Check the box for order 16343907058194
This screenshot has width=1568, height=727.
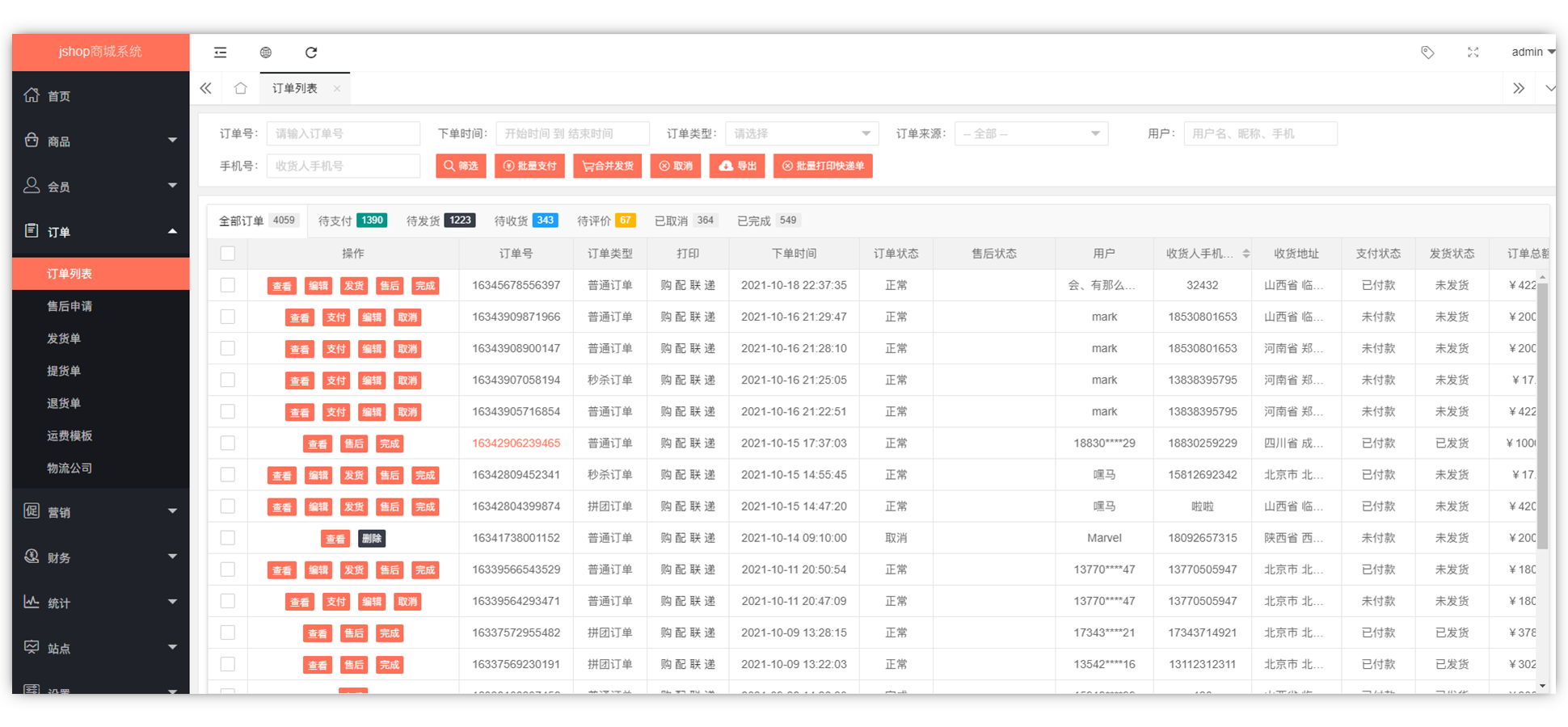tap(228, 380)
